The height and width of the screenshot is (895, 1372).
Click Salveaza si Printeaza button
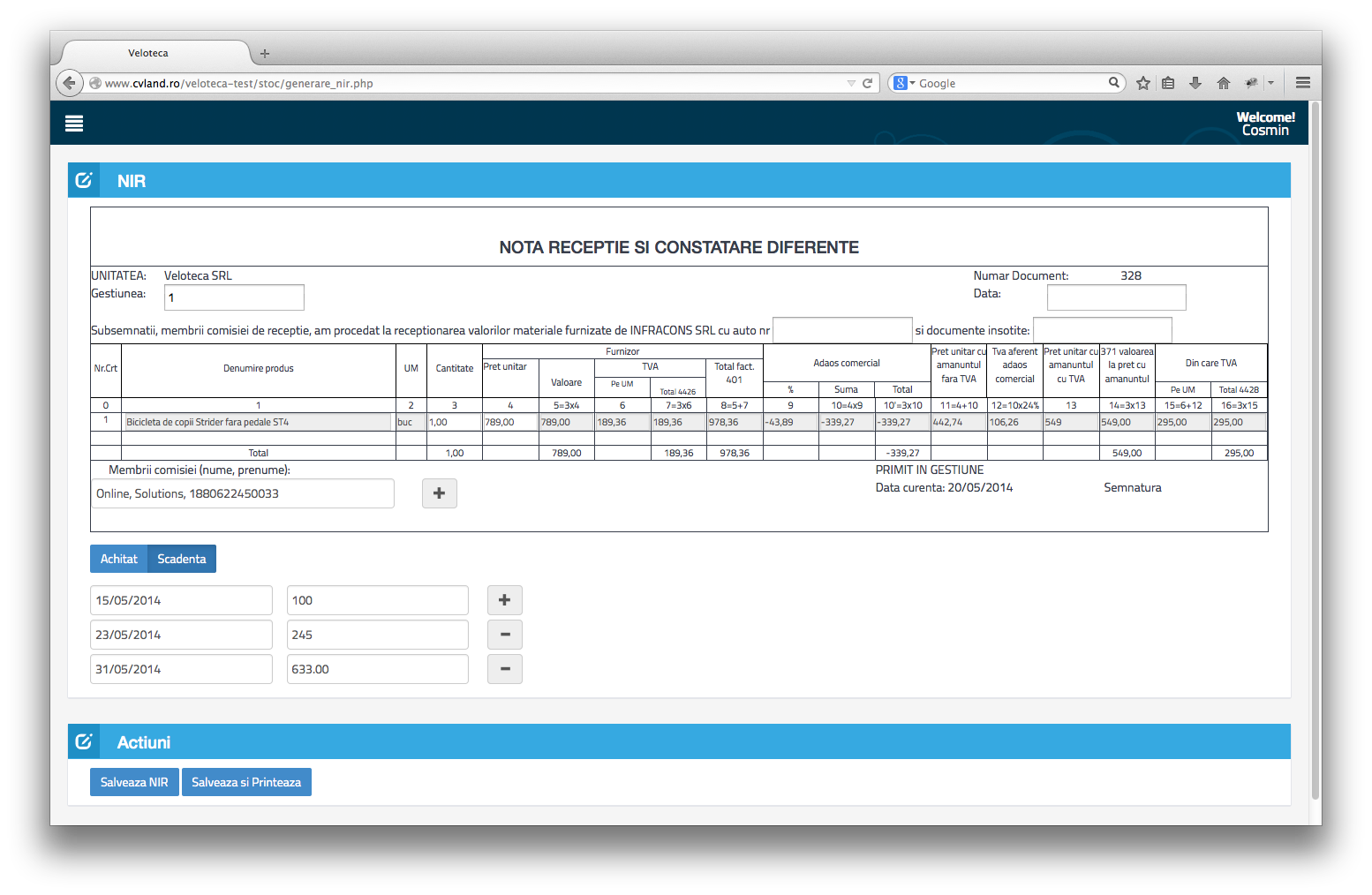point(246,782)
